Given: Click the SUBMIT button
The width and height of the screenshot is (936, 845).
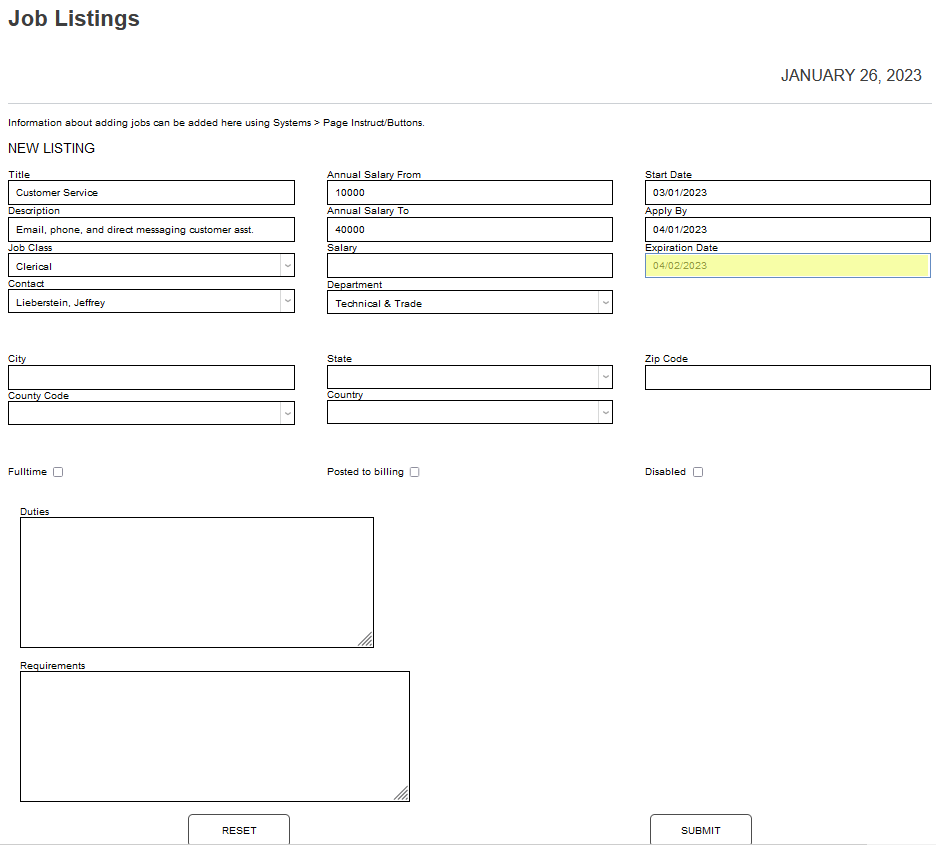Looking at the screenshot, I should click(x=700, y=830).
